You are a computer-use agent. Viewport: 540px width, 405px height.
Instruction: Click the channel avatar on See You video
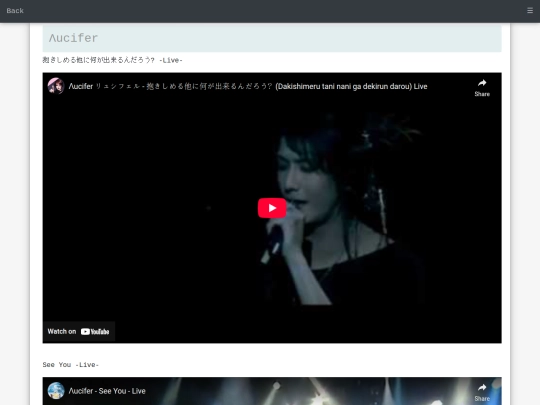tap(56, 391)
